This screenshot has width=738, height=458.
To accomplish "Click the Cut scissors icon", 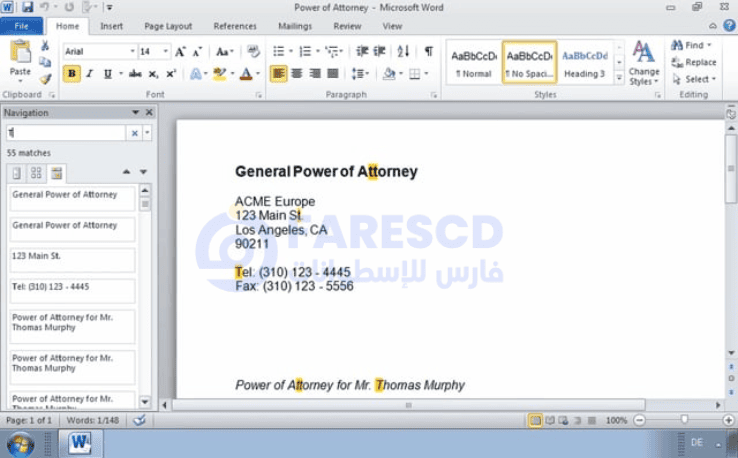I will (x=45, y=46).
